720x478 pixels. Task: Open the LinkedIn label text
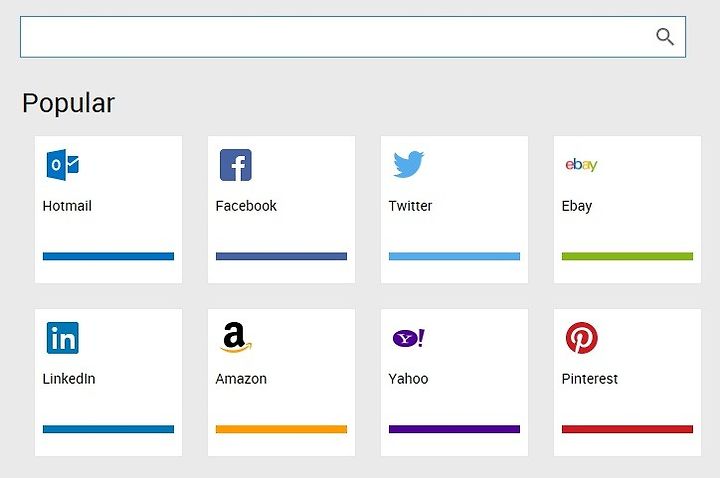coord(69,379)
